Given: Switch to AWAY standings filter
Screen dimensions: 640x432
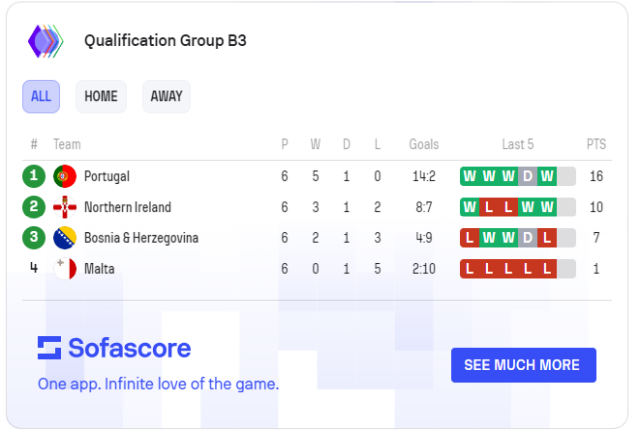Looking at the screenshot, I should pos(166,96).
